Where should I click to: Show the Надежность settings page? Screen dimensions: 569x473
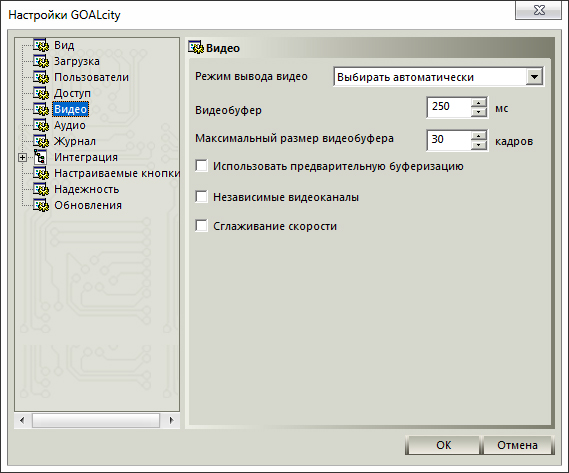87,189
